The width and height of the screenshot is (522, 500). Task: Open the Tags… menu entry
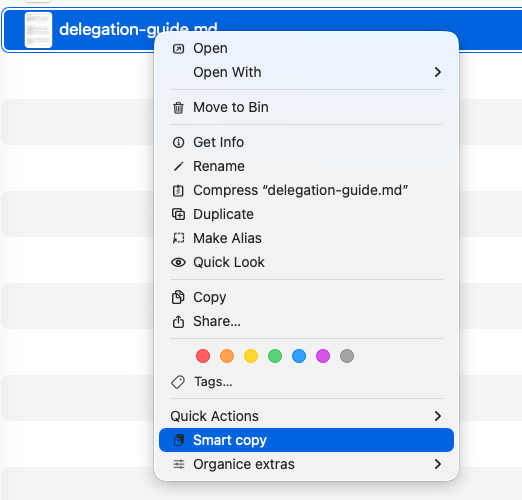[306, 382]
